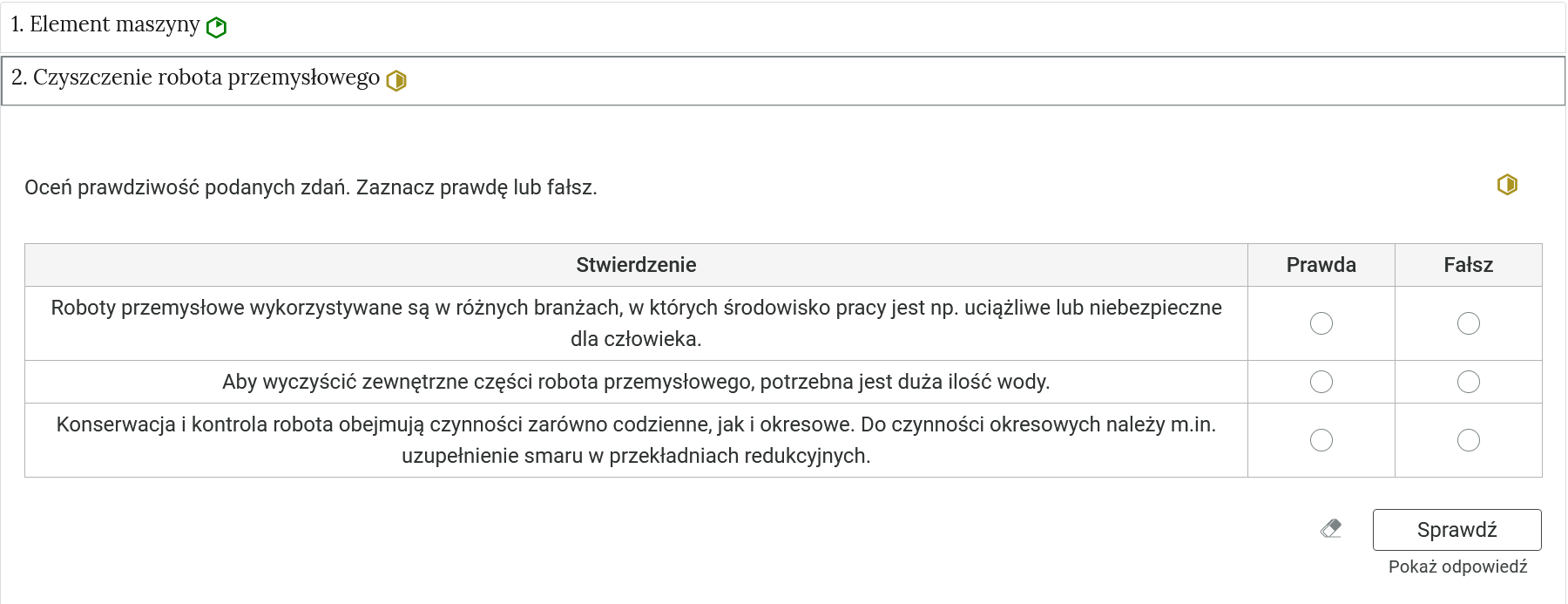The height and width of the screenshot is (604, 1568).
Task: Click the yellow hexagon difficulty icon near instruction text
Action: click(1508, 184)
